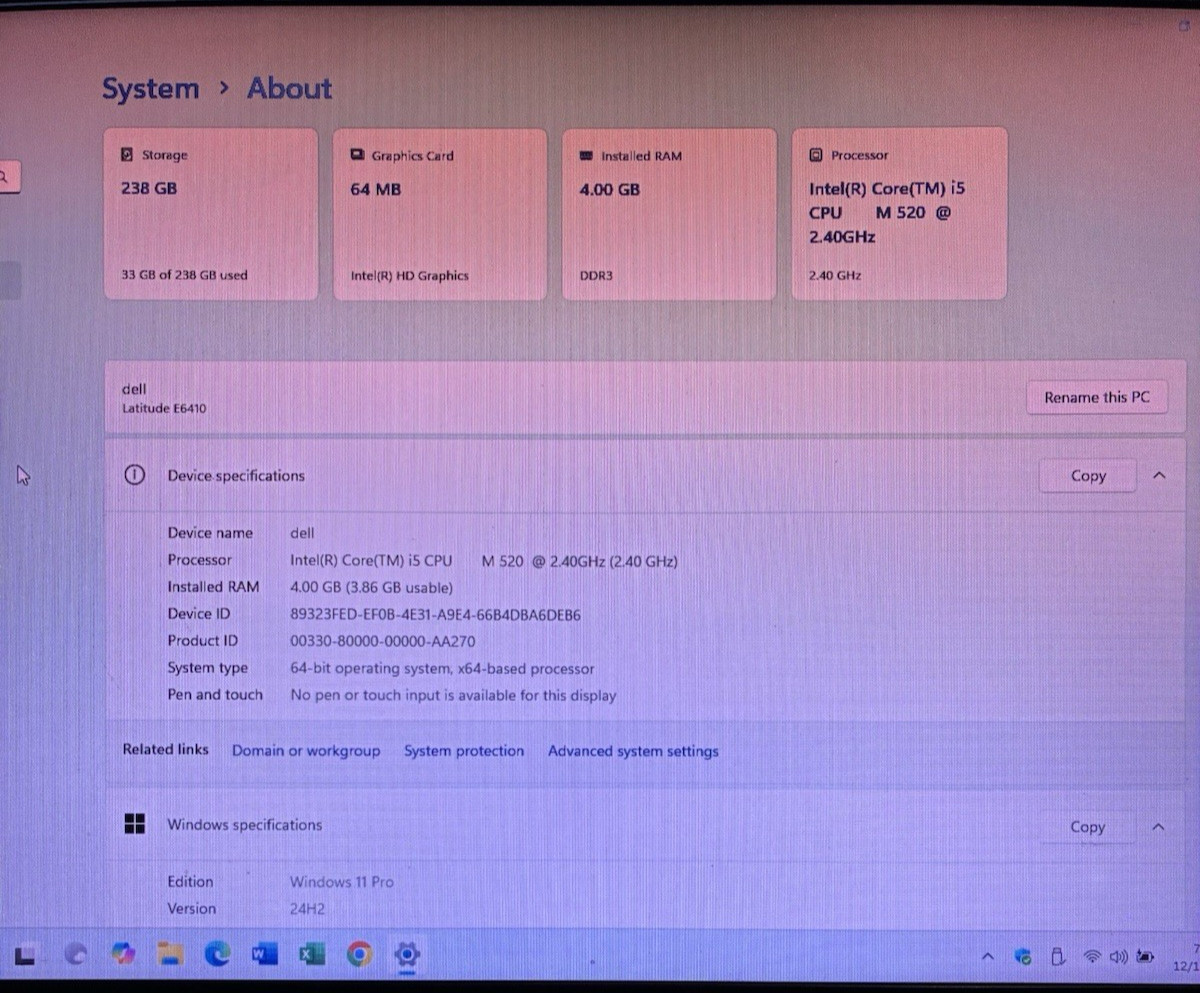Click the Intel HD Graphics label
This screenshot has width=1200, height=993.
pos(409,275)
